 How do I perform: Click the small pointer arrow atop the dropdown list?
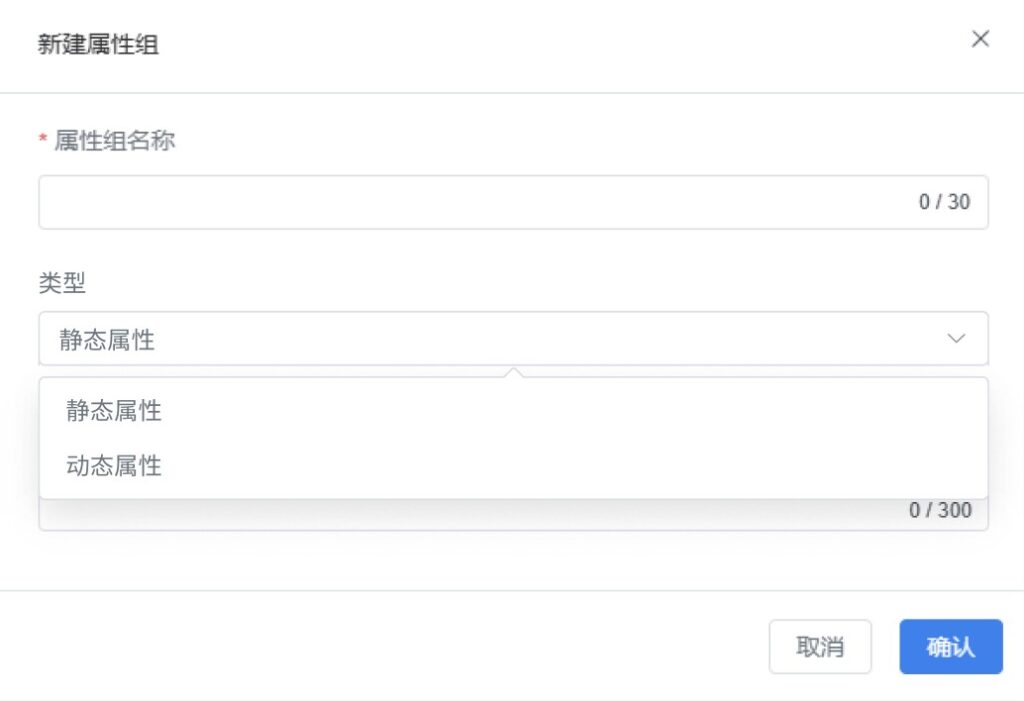point(514,372)
